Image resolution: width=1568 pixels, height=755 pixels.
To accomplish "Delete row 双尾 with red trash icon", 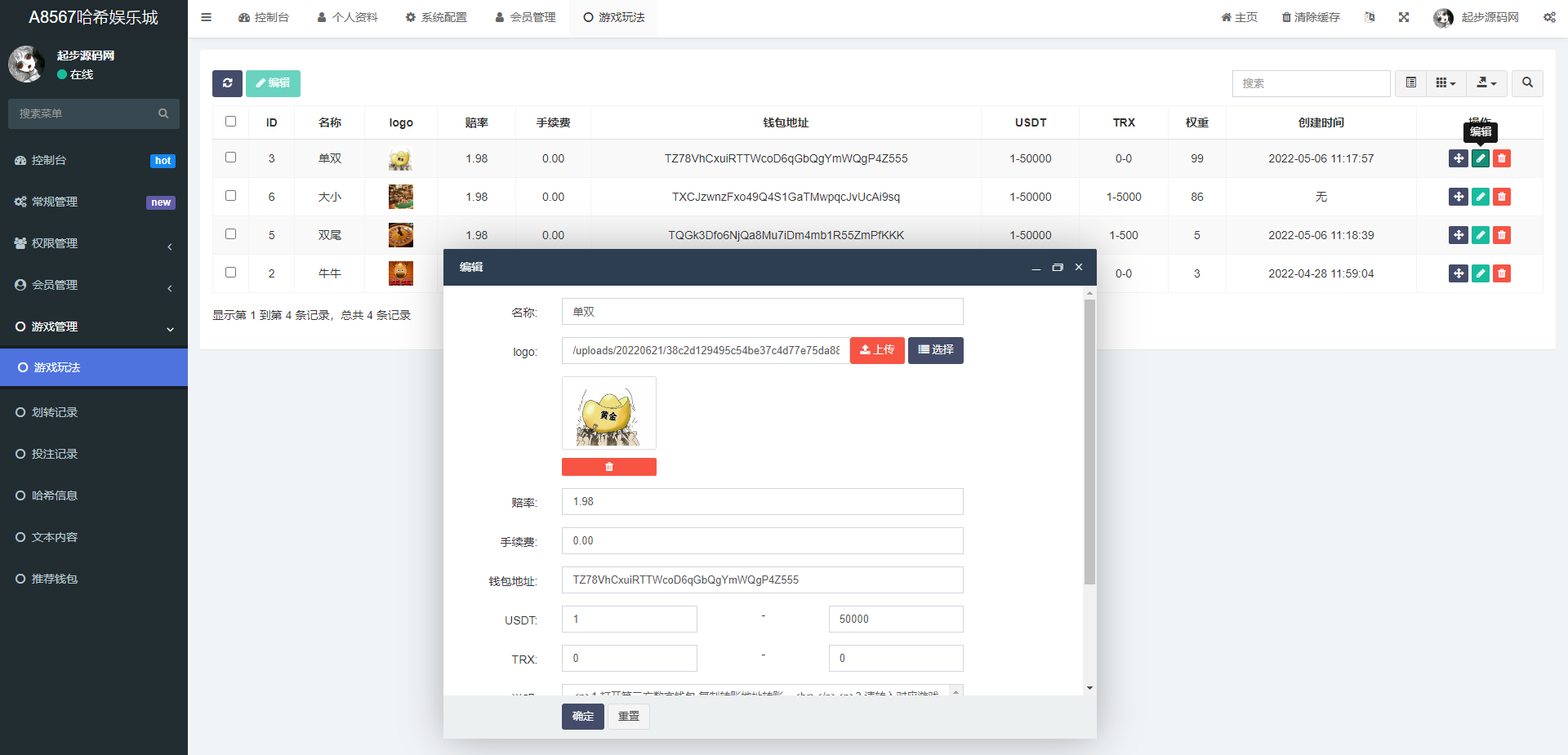I will tap(1502, 235).
